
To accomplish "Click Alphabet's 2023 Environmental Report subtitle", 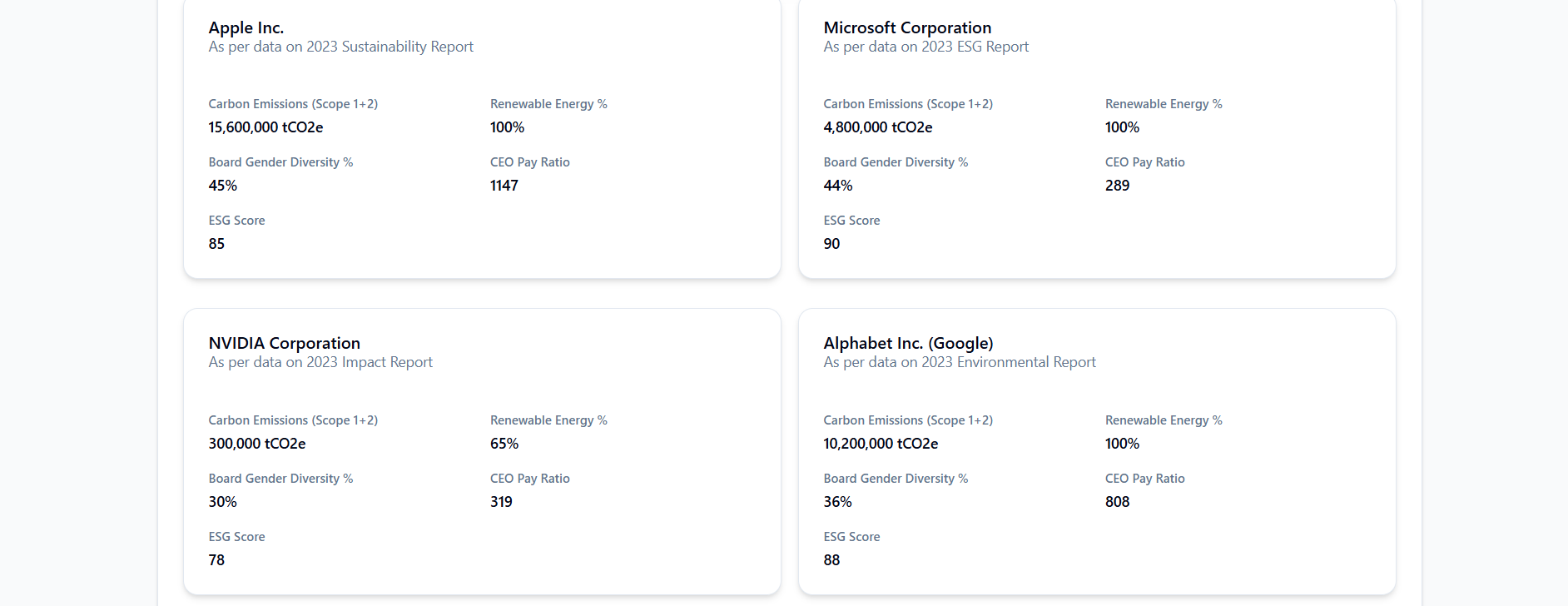I will click(x=959, y=362).
